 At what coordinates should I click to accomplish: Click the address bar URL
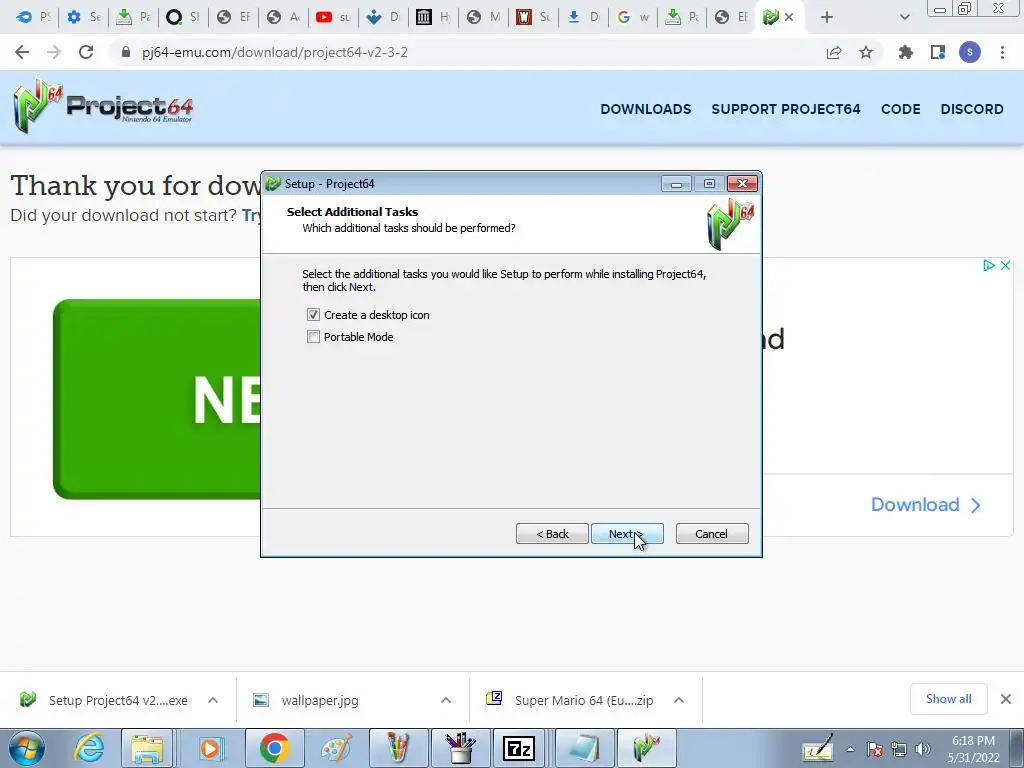[x=274, y=52]
